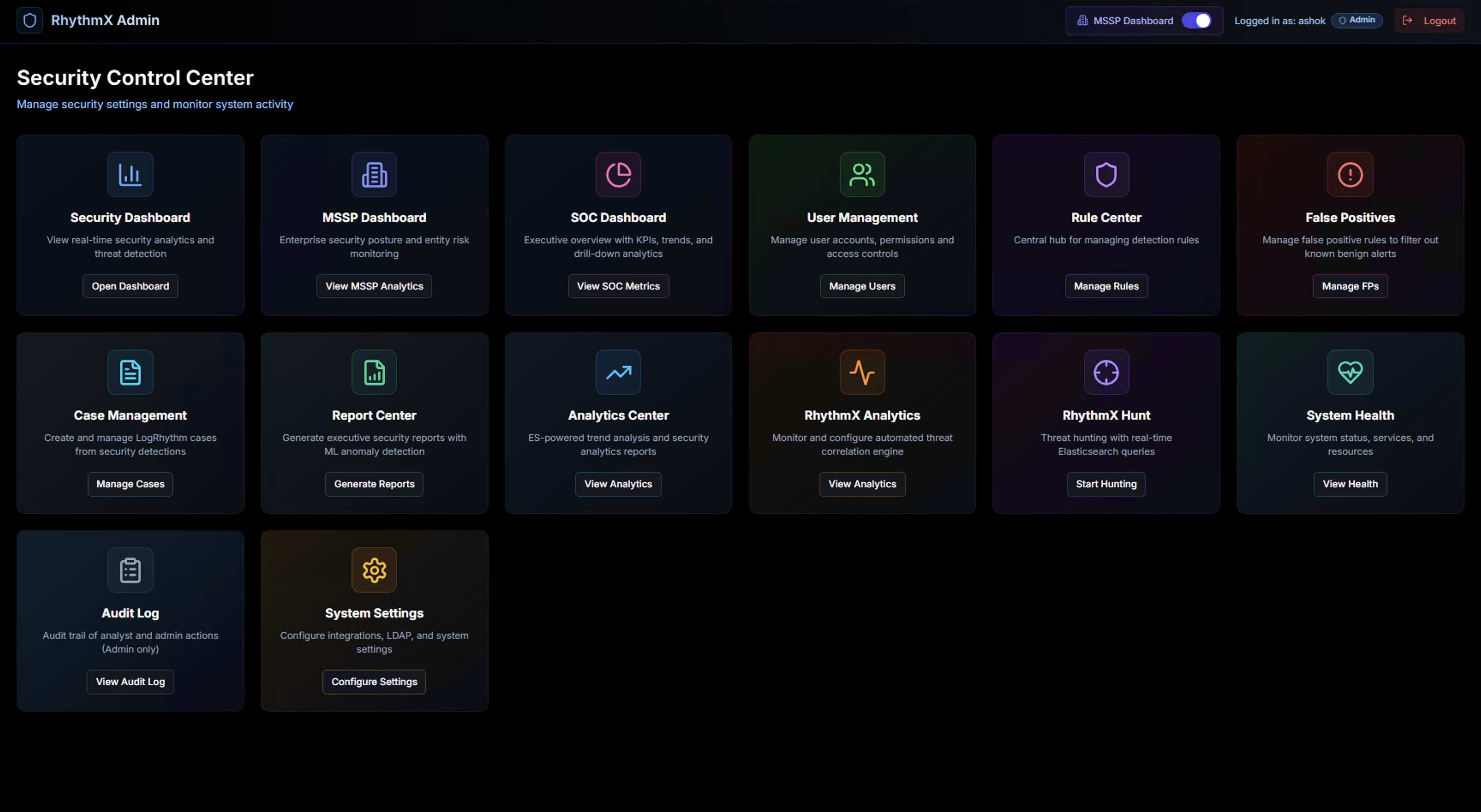The height and width of the screenshot is (812, 1481).
Task: Toggle the MSSP Dashboard switch off
Action: tap(1197, 21)
